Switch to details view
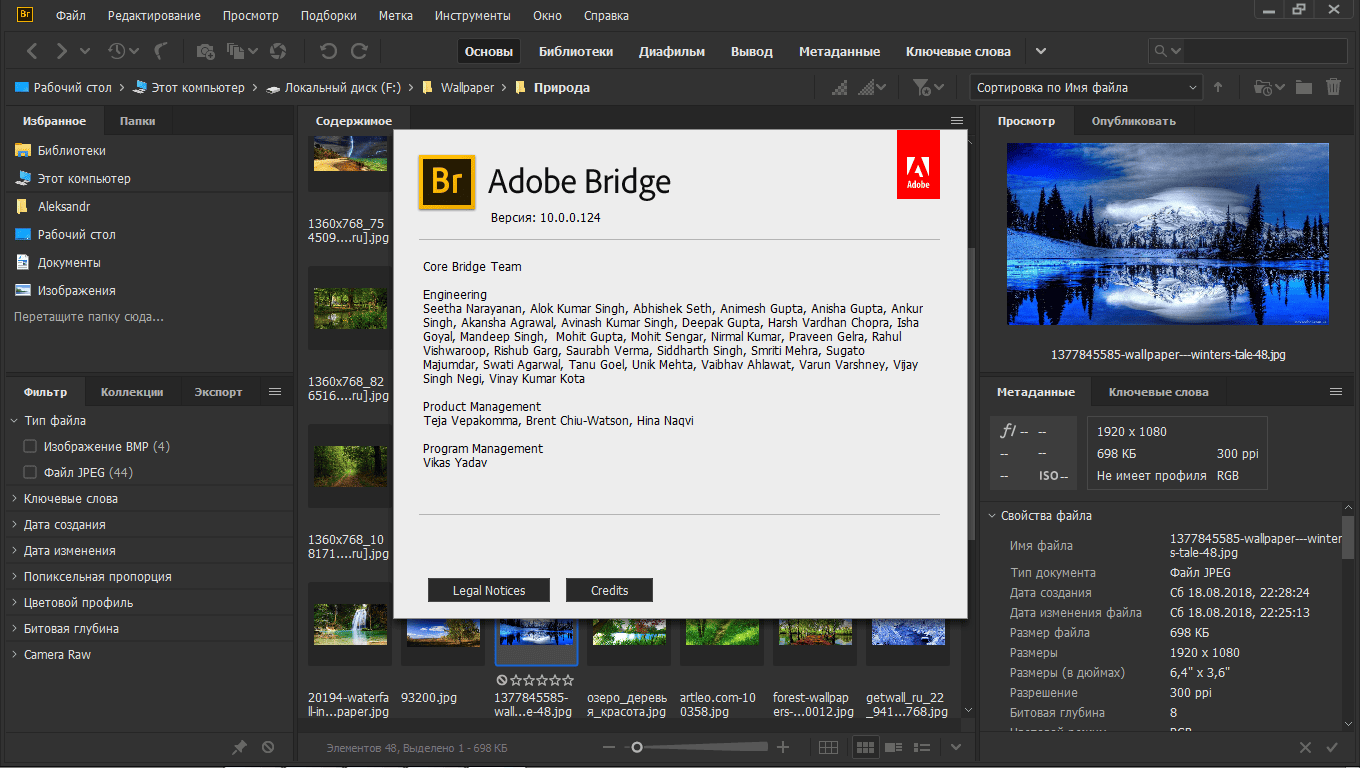Viewport: 1360px width, 768px height. 894,747
